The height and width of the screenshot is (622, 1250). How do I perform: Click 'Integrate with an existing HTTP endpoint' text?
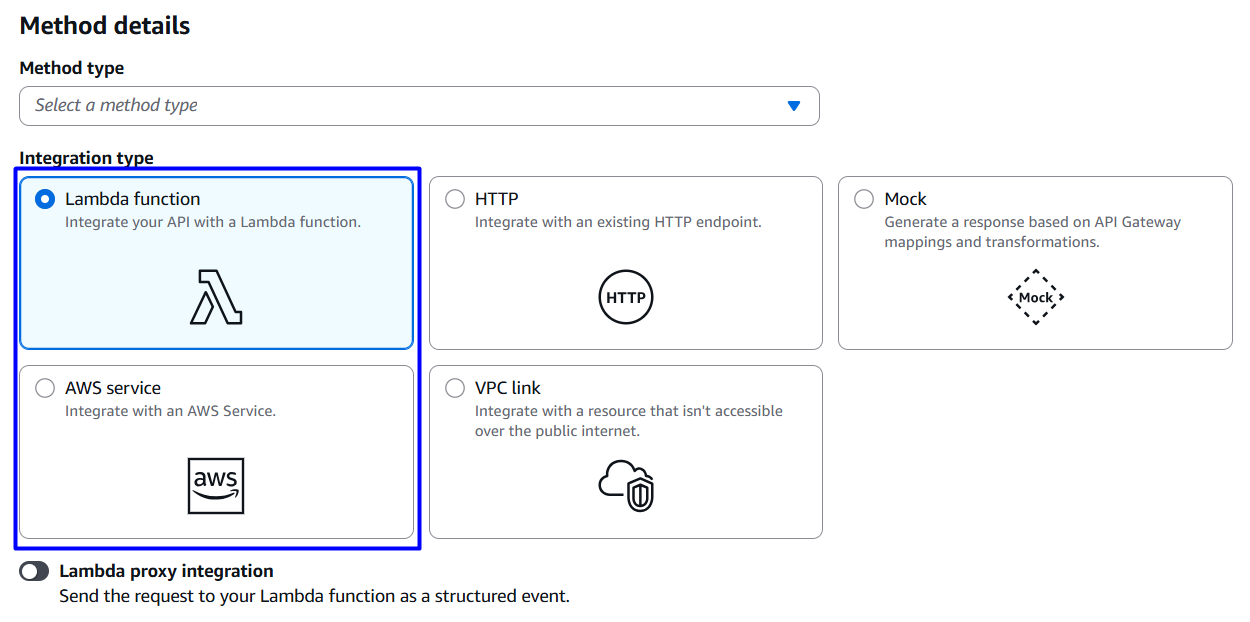point(618,222)
